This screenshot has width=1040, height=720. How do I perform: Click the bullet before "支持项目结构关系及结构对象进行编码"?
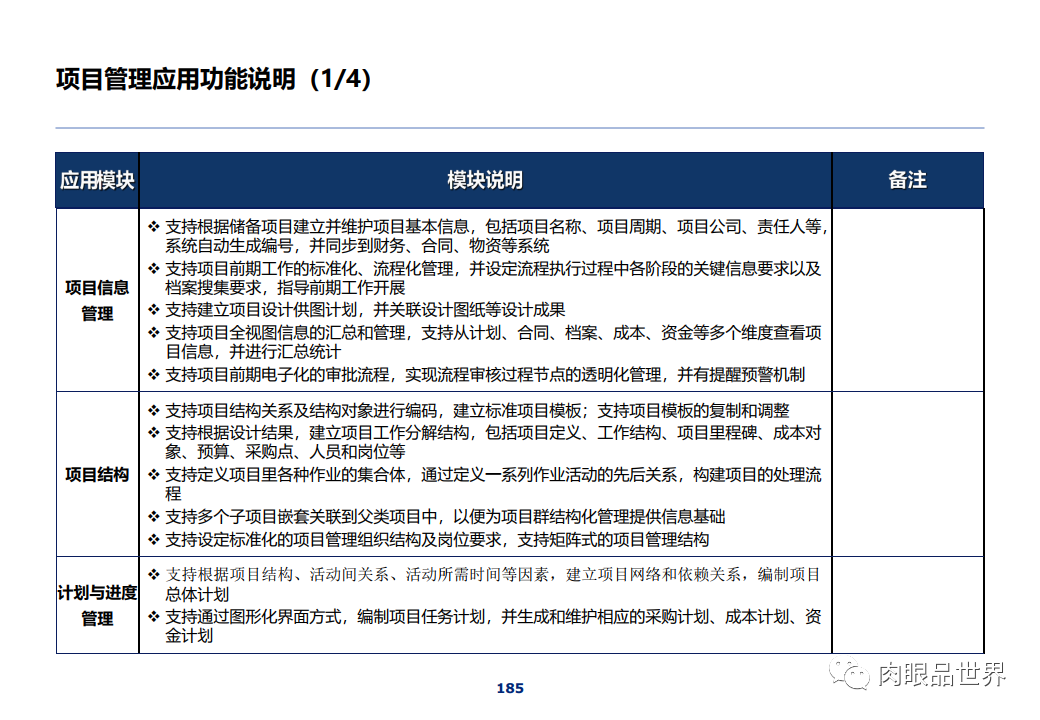click(152, 409)
